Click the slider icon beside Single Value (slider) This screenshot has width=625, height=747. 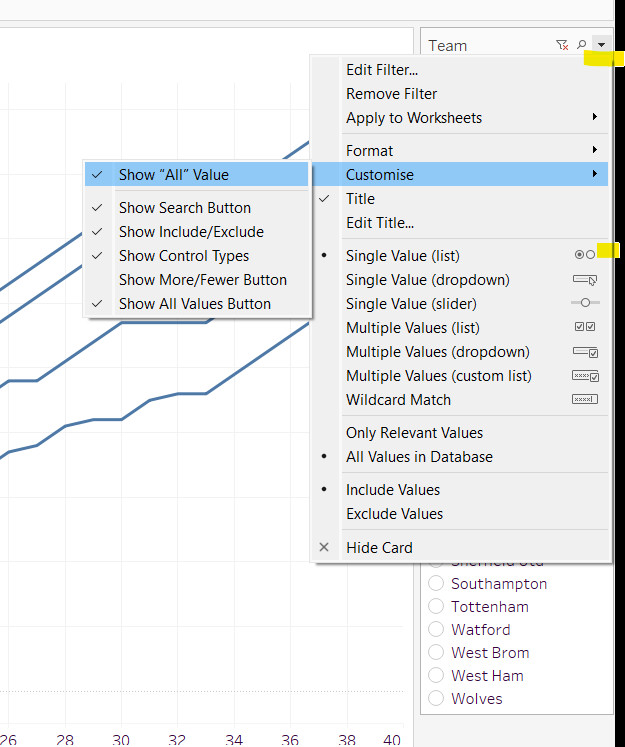585,303
